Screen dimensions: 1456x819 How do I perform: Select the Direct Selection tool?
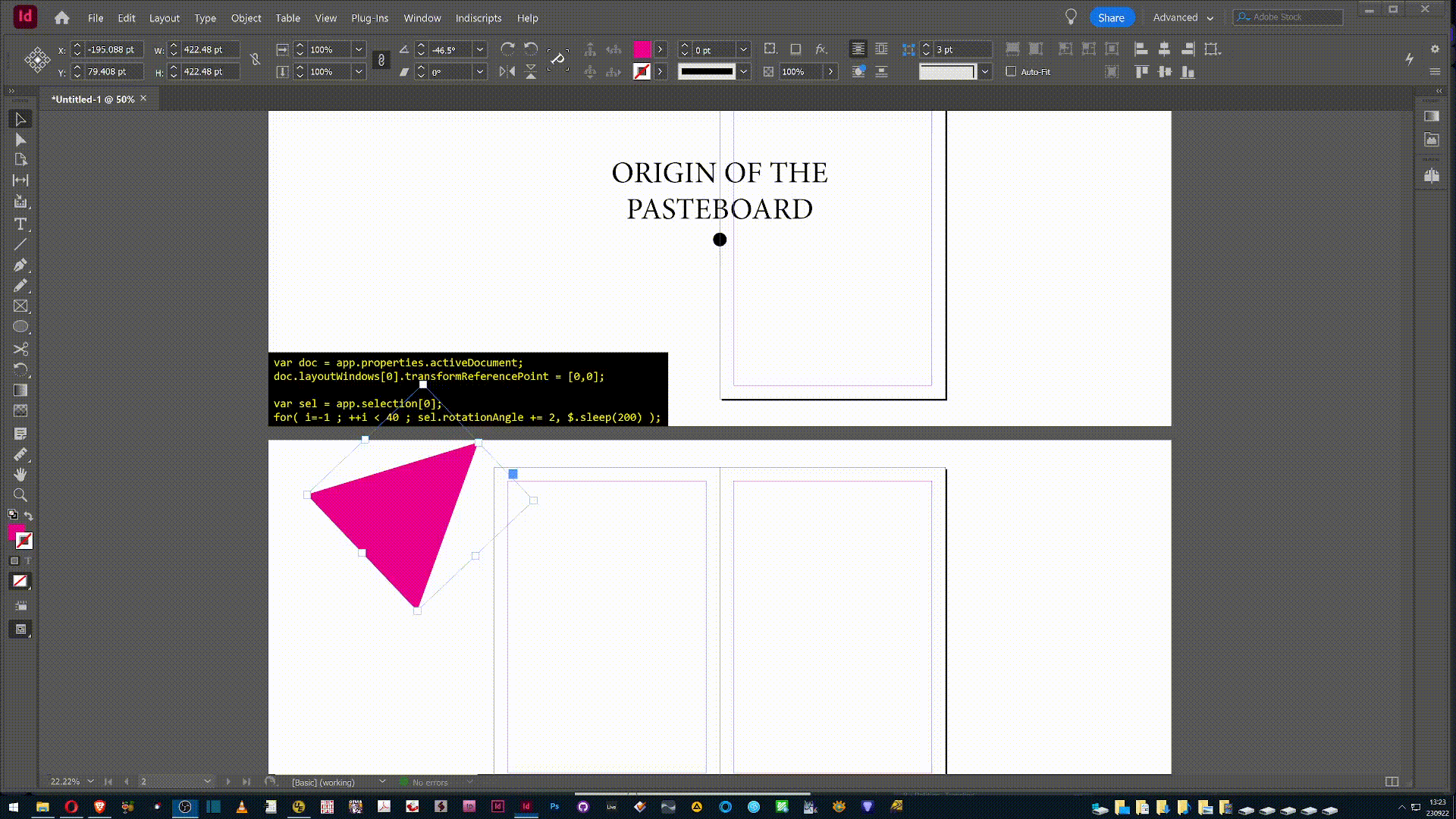(x=20, y=140)
